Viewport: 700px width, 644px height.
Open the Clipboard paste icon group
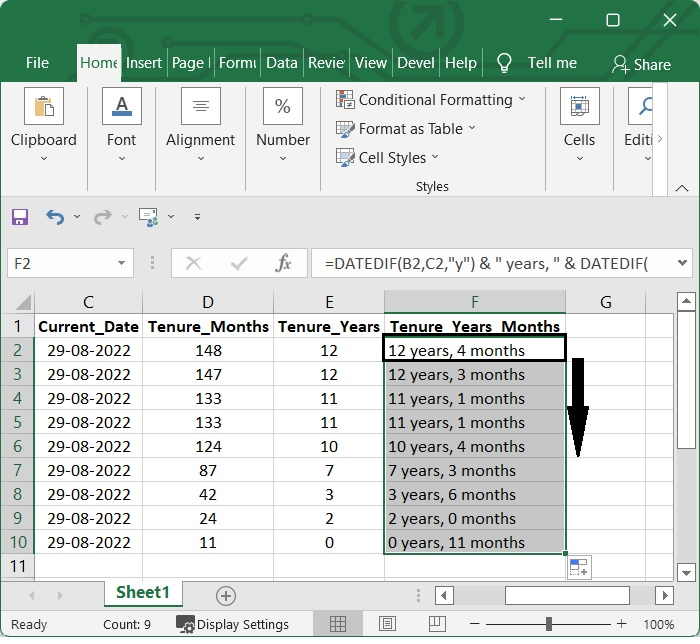point(44,106)
